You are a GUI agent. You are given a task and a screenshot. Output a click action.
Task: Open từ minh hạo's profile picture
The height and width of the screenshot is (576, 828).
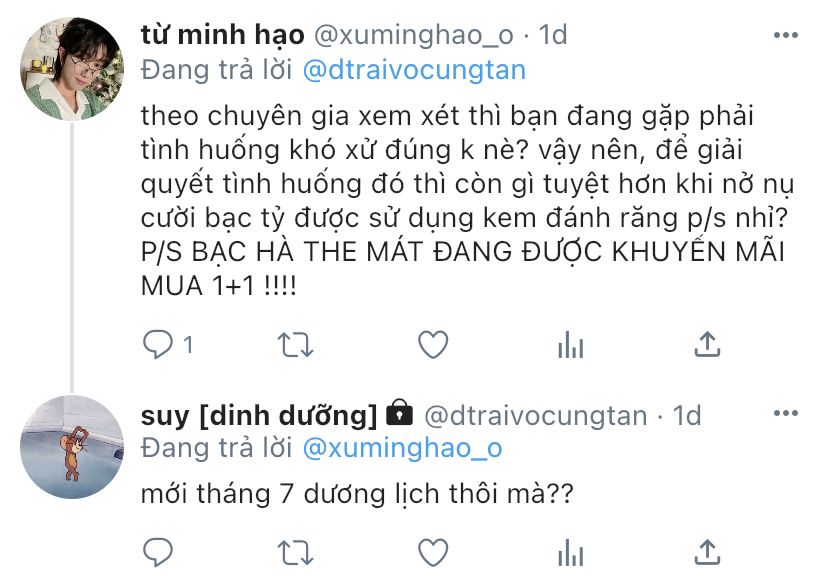pos(72,69)
